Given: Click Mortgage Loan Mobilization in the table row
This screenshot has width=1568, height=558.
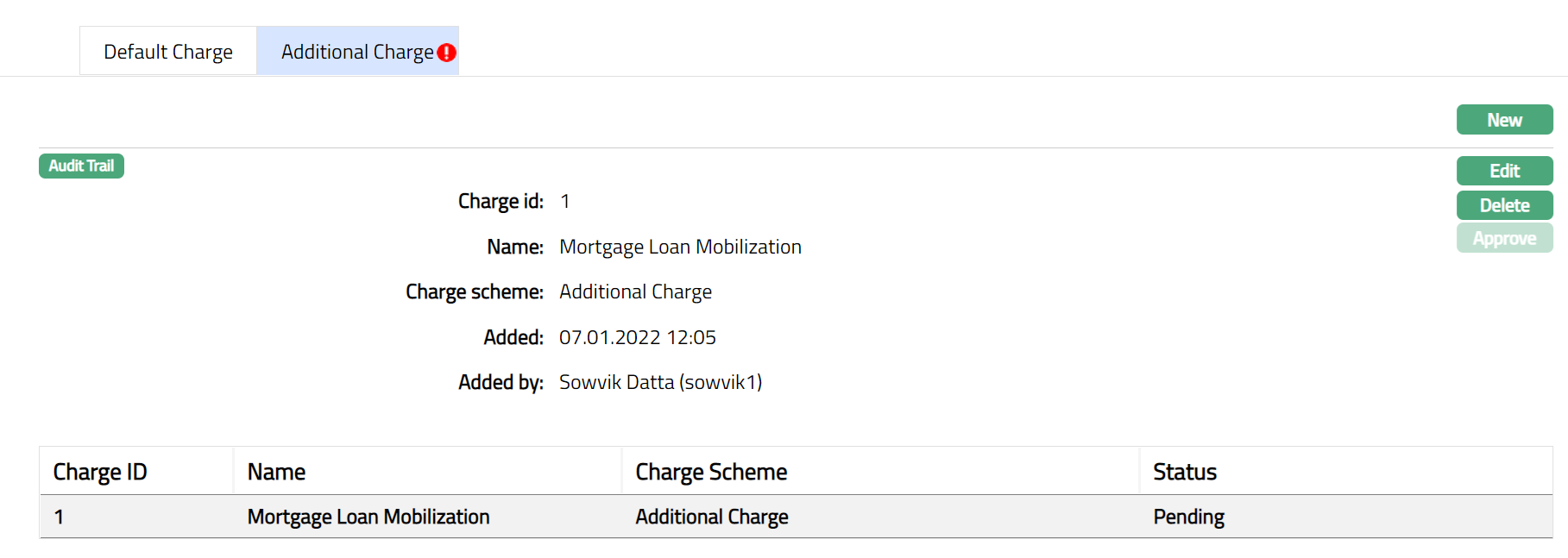Looking at the screenshot, I should point(368,517).
